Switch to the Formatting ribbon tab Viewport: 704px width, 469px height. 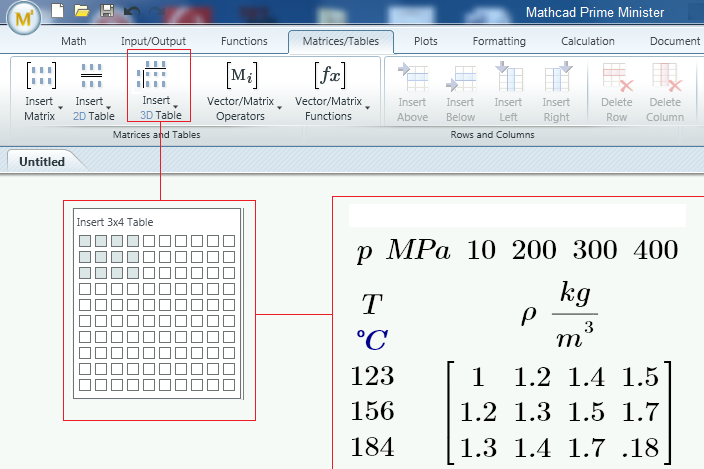(x=499, y=41)
